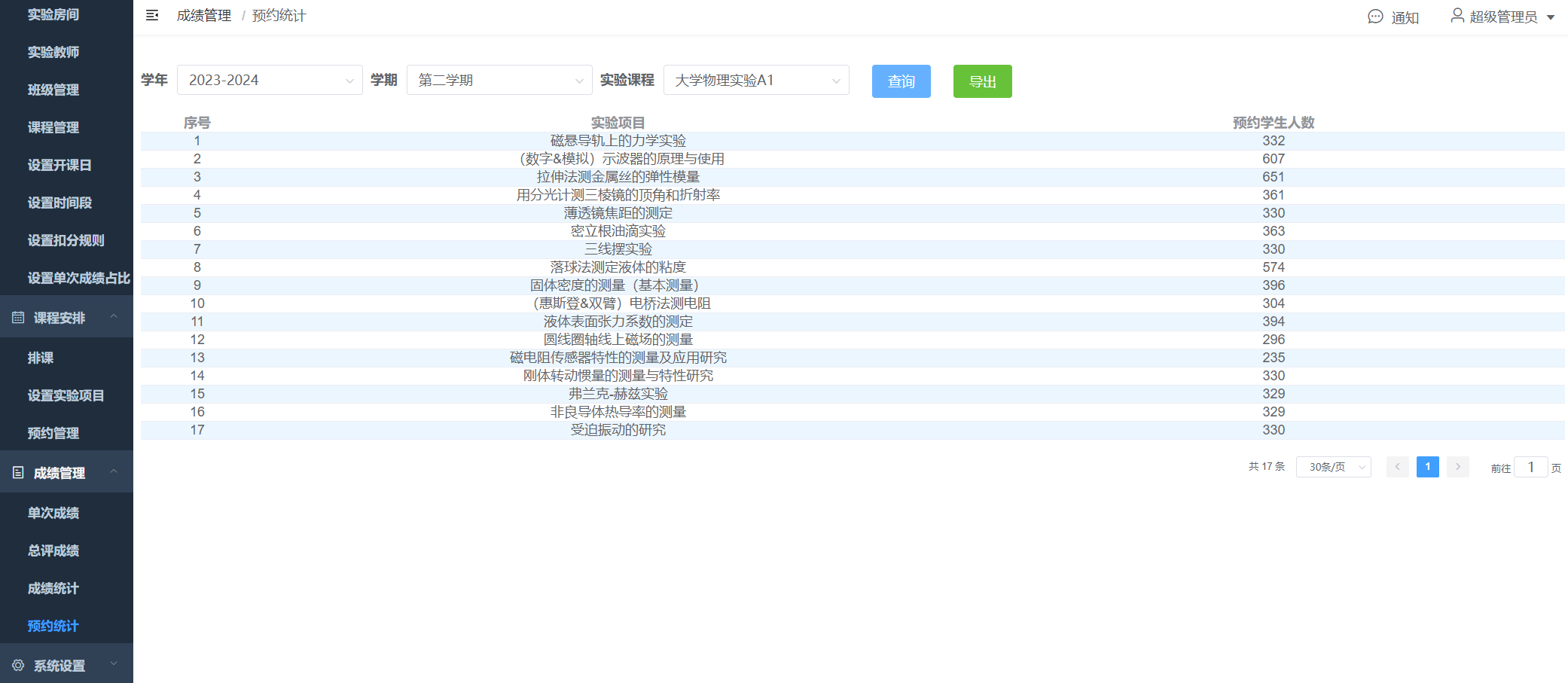Open the 30条/页 page size dropdown
Screen dimensions: 1568x683
(x=1334, y=467)
